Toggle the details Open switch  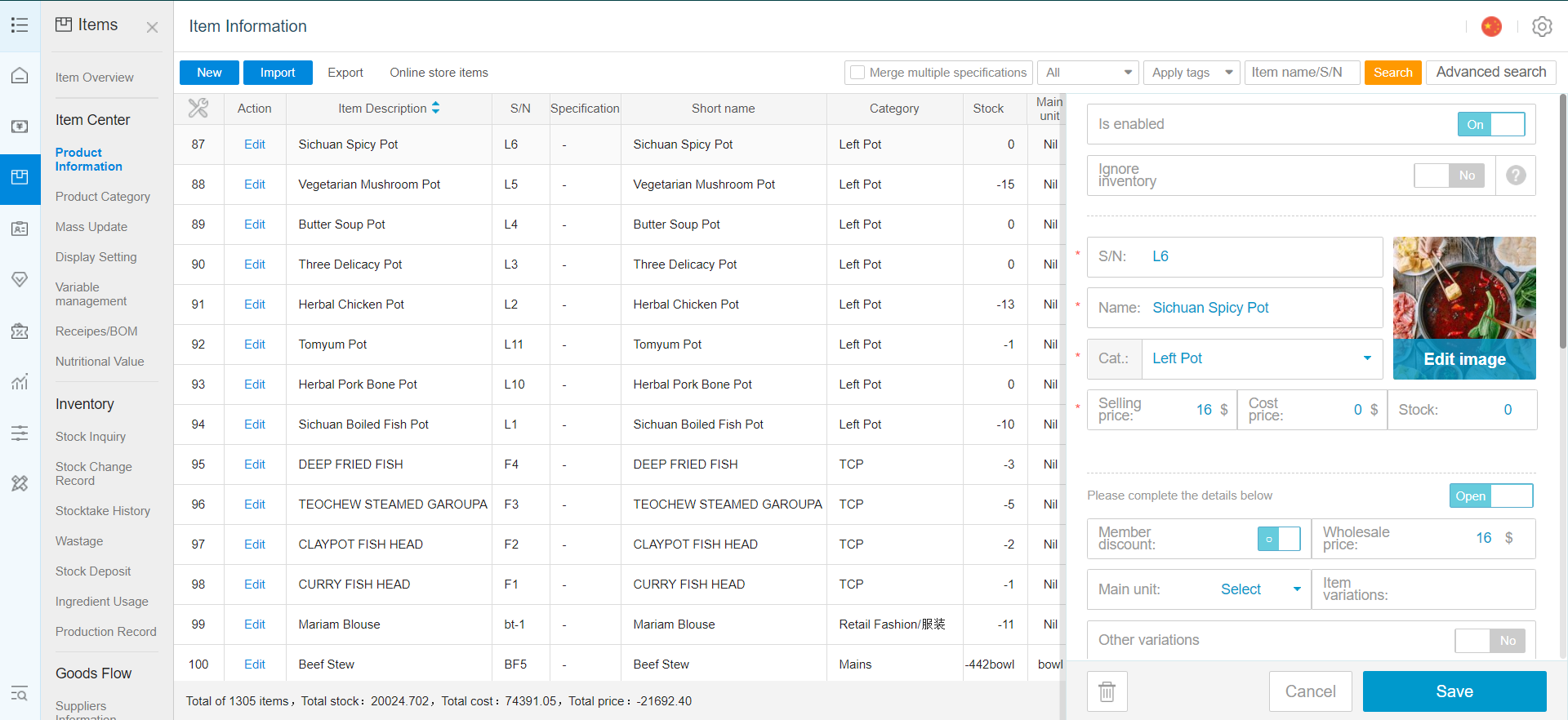(1491, 496)
